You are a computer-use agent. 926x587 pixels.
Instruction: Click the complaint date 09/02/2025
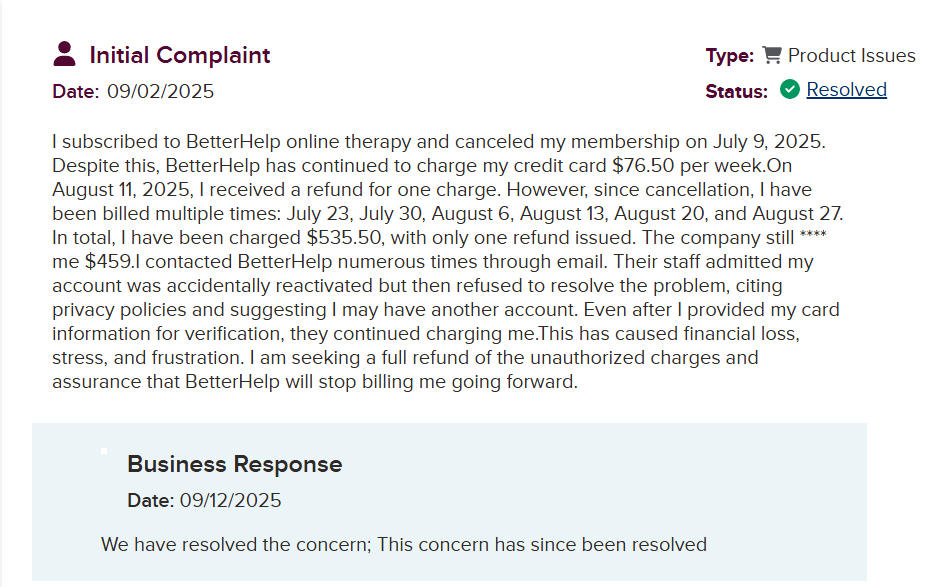[160, 91]
